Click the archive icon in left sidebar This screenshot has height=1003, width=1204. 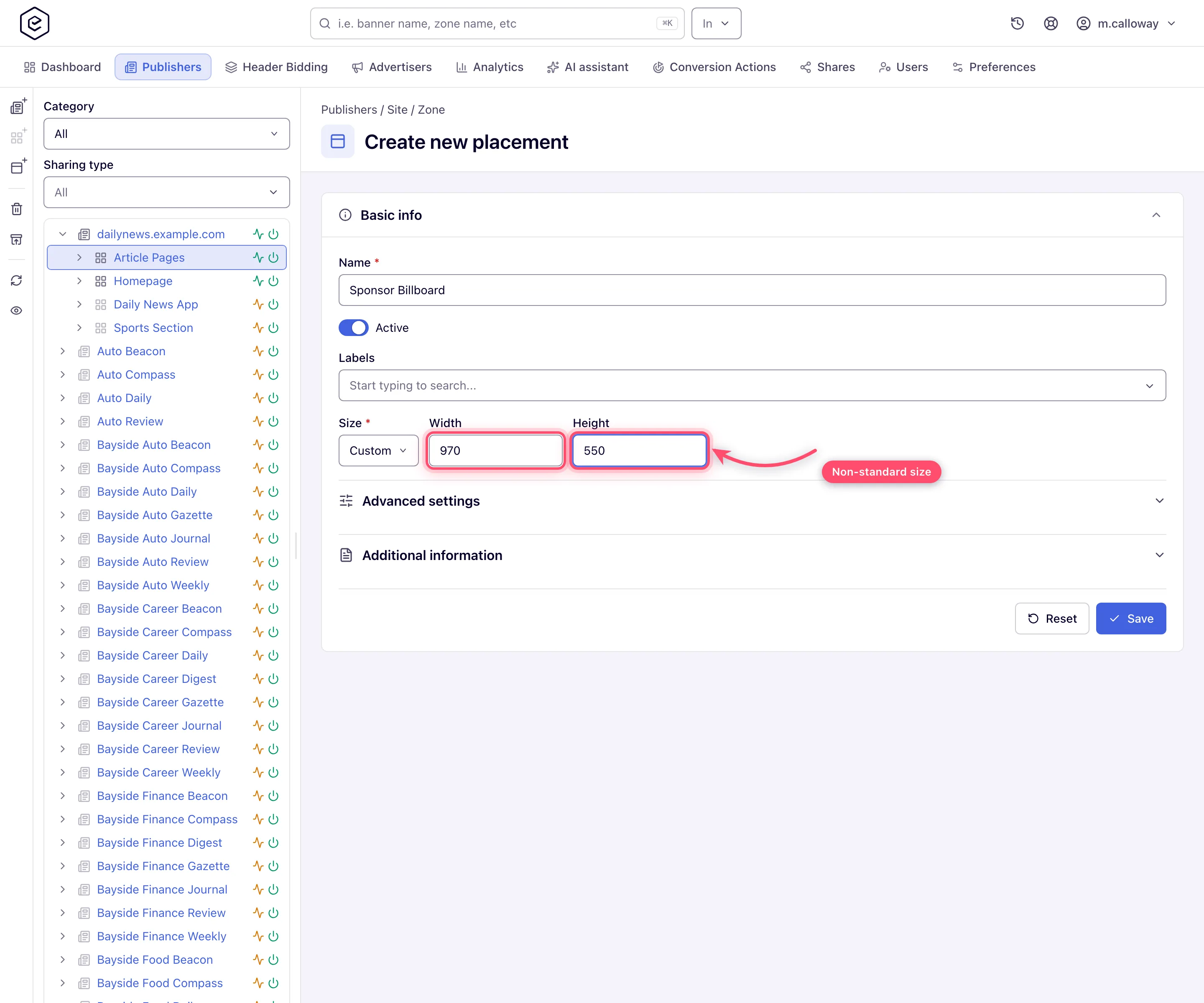point(17,239)
